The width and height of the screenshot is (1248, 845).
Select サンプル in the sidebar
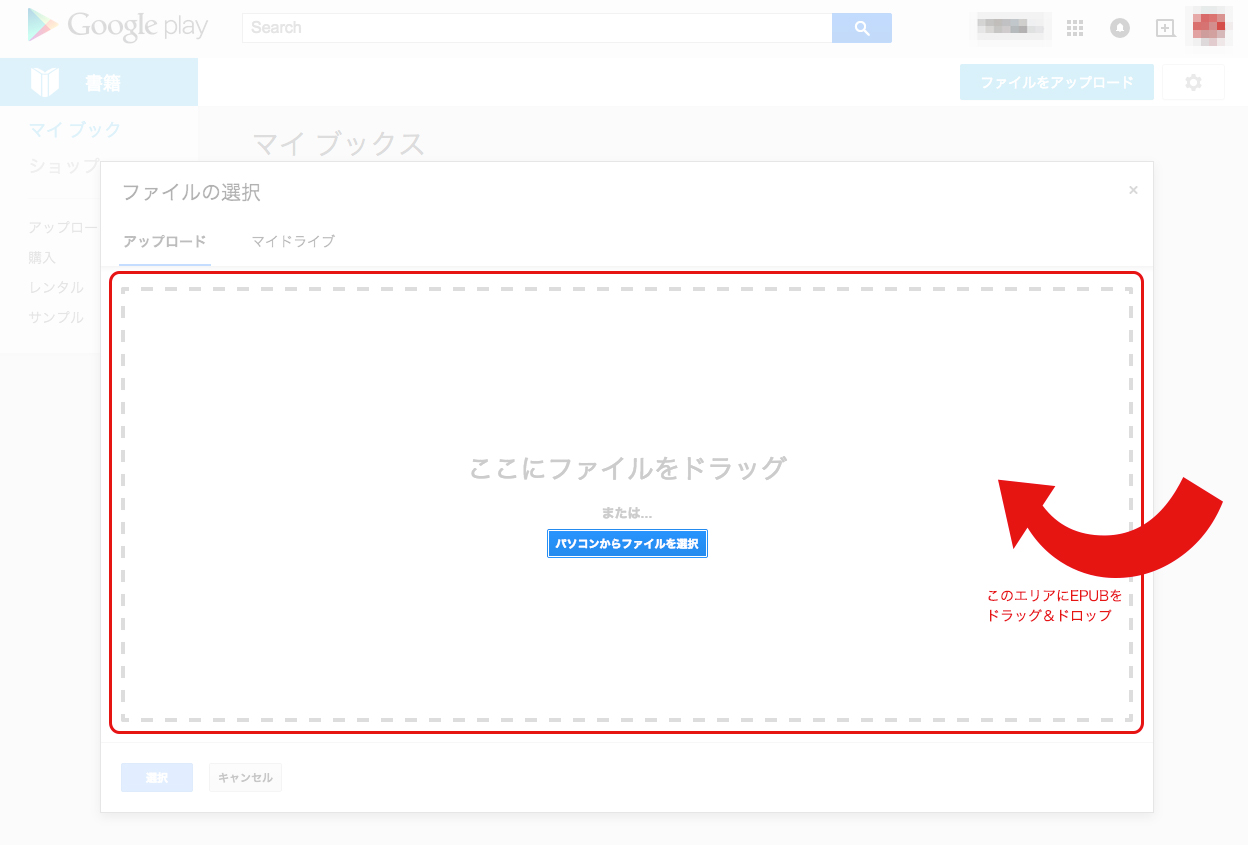[x=56, y=317]
